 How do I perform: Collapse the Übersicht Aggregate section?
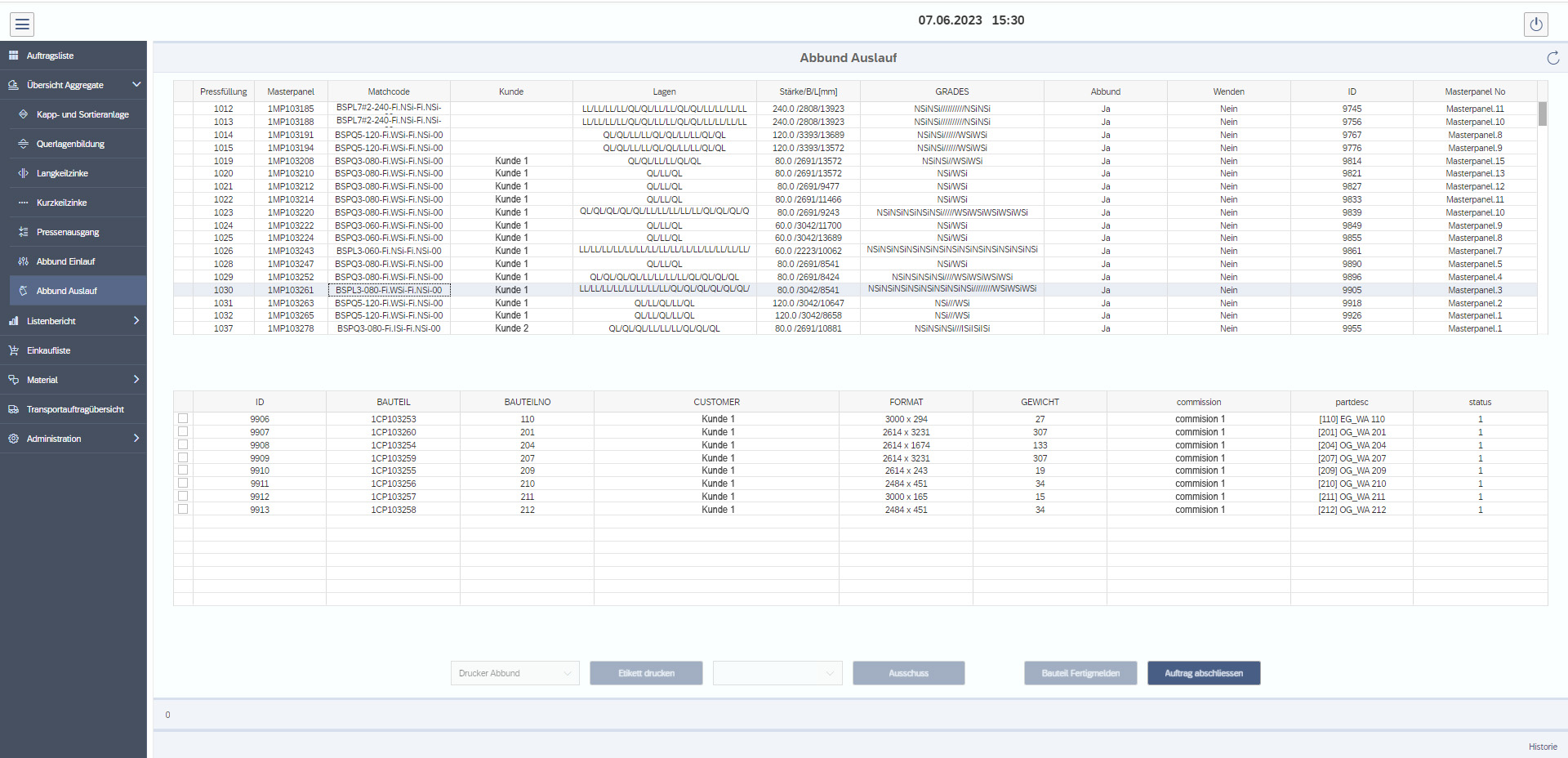(136, 84)
